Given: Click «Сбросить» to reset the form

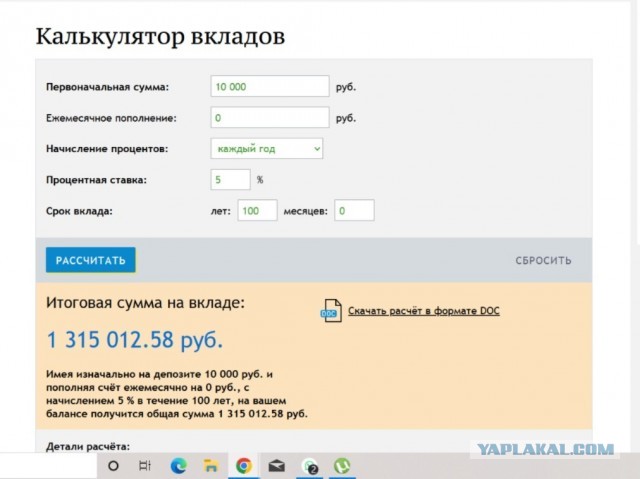Looking at the screenshot, I should [x=543, y=260].
